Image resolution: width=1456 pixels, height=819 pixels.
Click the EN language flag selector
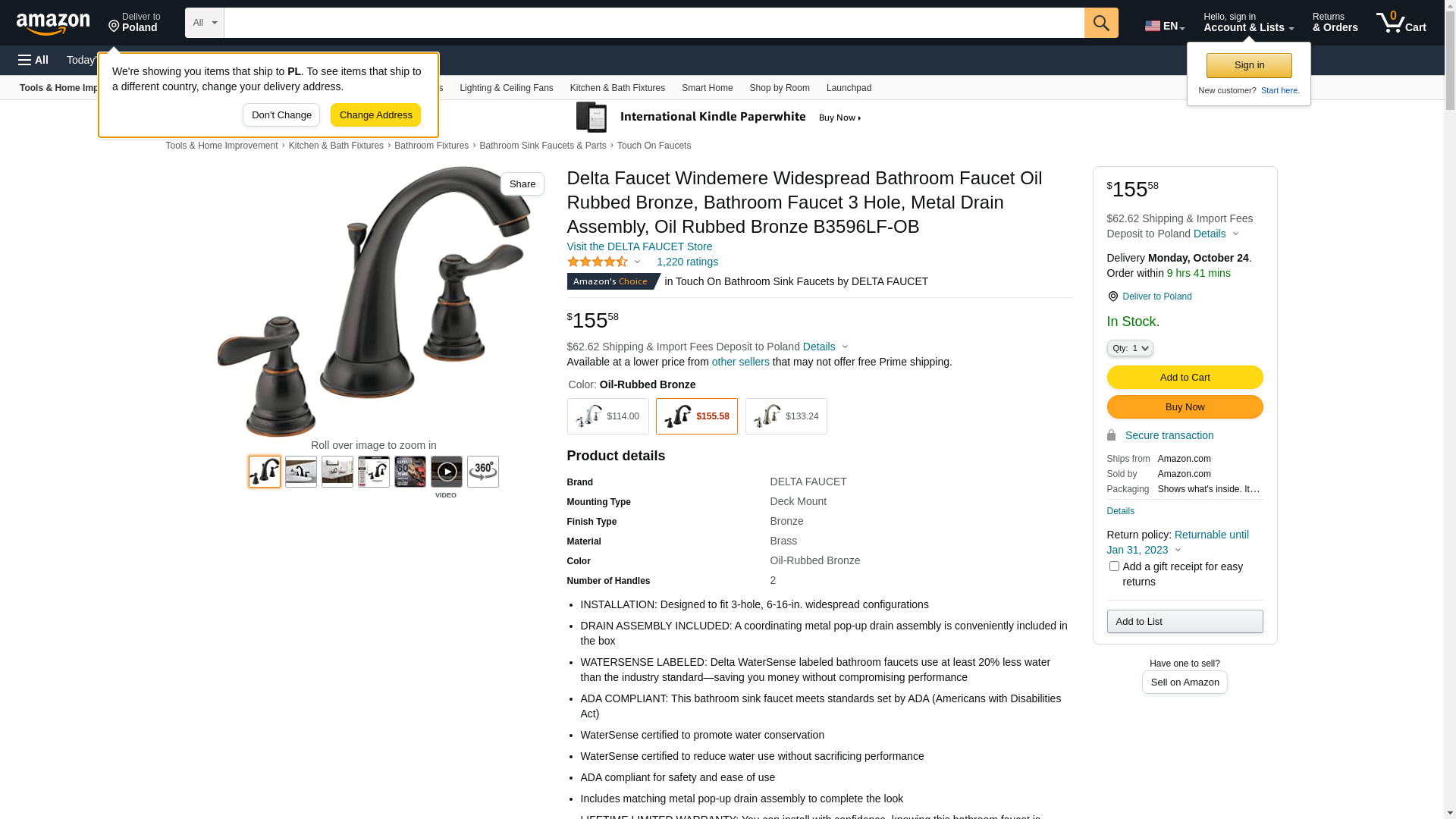pos(1165,26)
